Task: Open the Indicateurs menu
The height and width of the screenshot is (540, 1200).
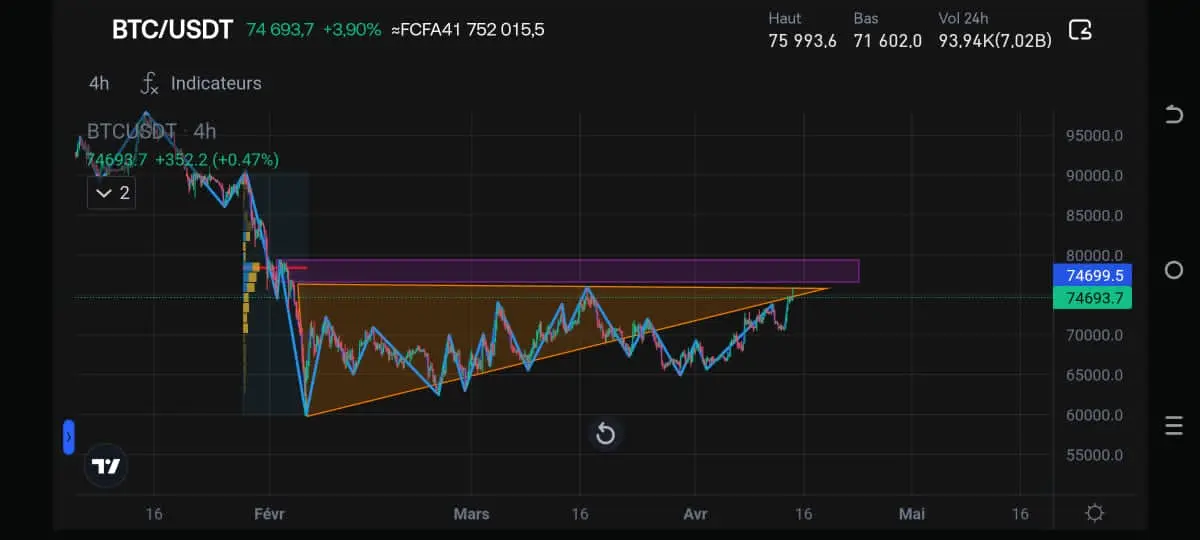Action: click(x=216, y=83)
